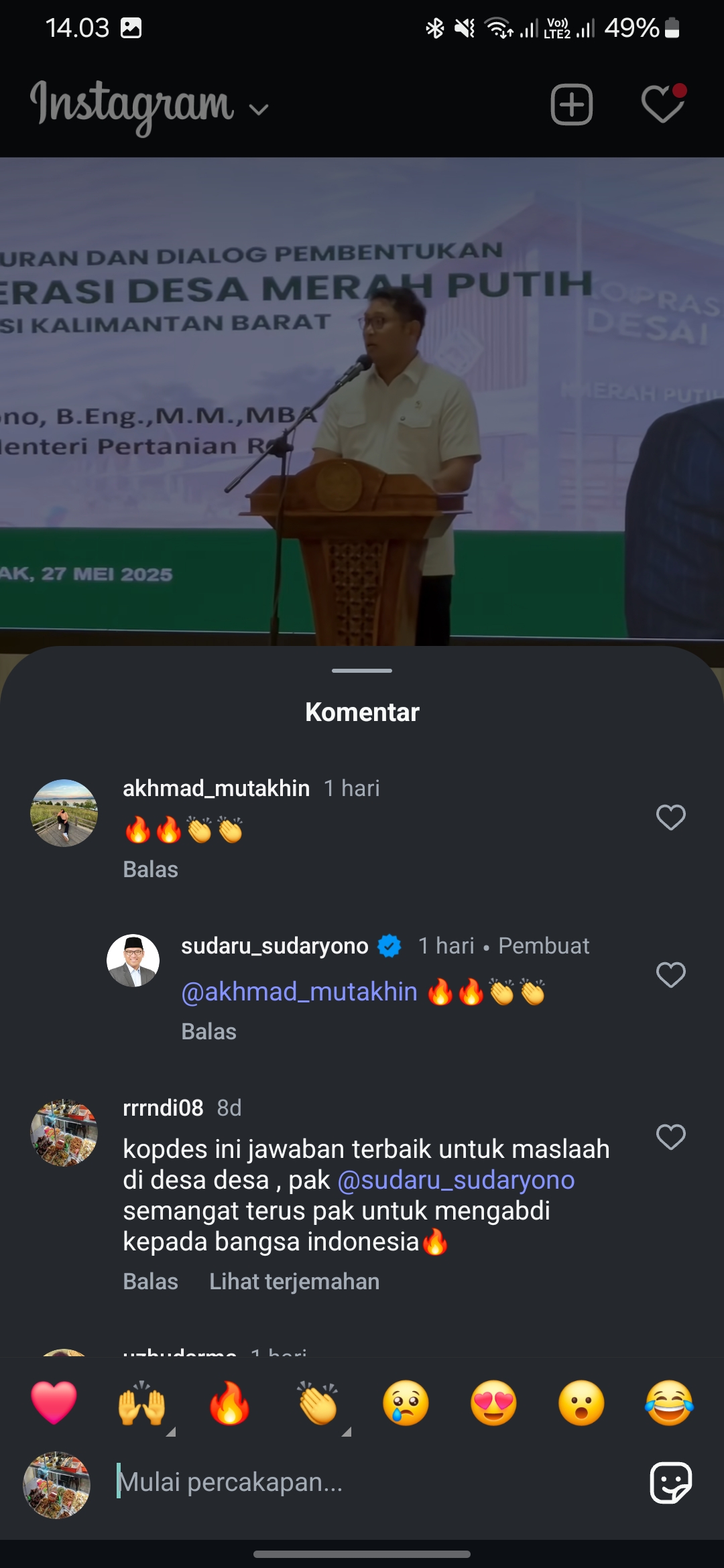Open akhmad_mutakhin's profile picture

pos(64,813)
